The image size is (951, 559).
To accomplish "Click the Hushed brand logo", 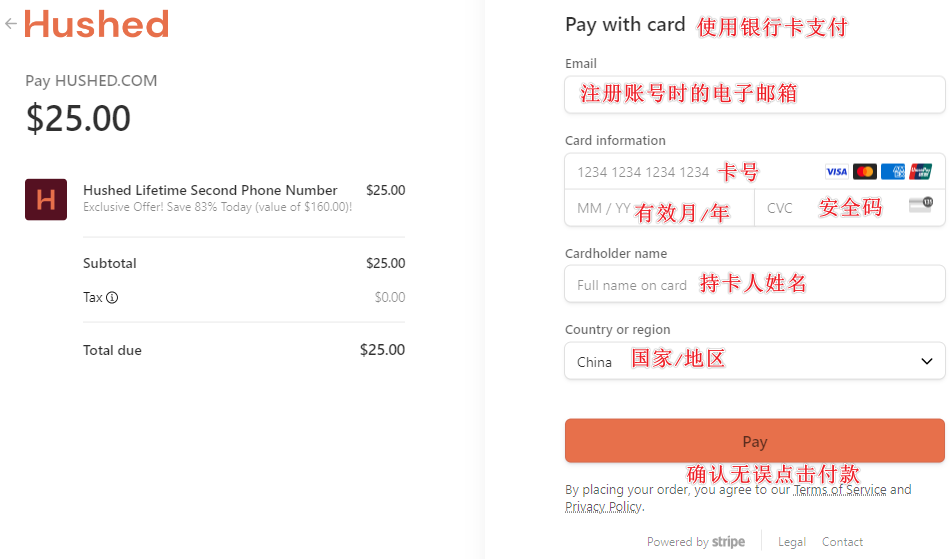I will (96, 24).
